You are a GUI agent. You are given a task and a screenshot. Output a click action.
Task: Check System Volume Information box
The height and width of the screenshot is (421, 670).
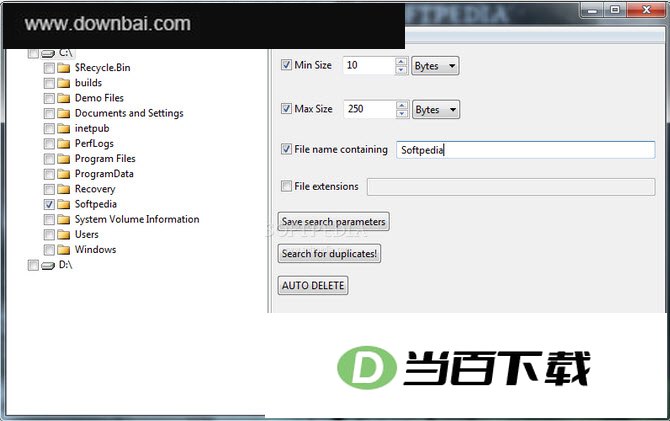tap(49, 220)
